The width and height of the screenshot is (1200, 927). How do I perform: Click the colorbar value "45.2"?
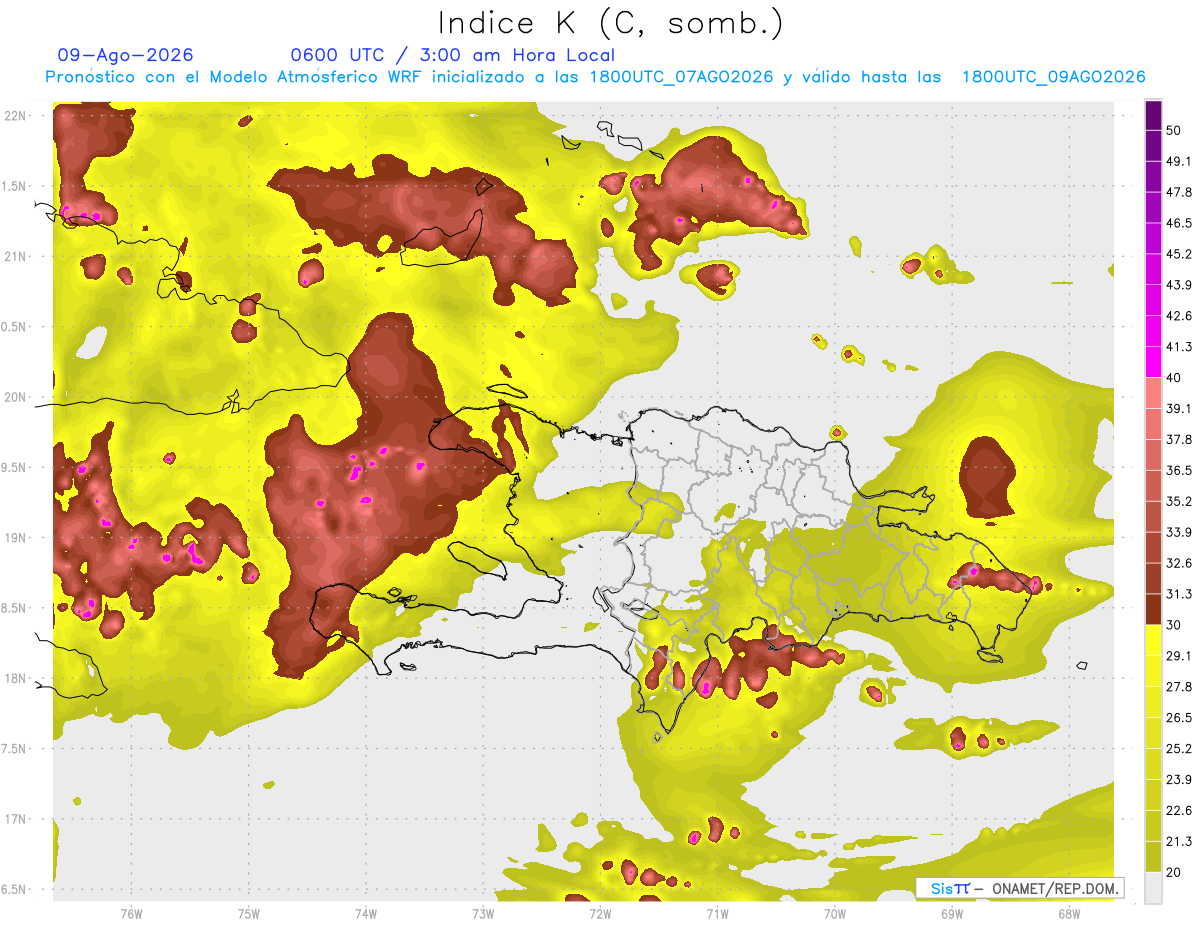click(x=1179, y=254)
